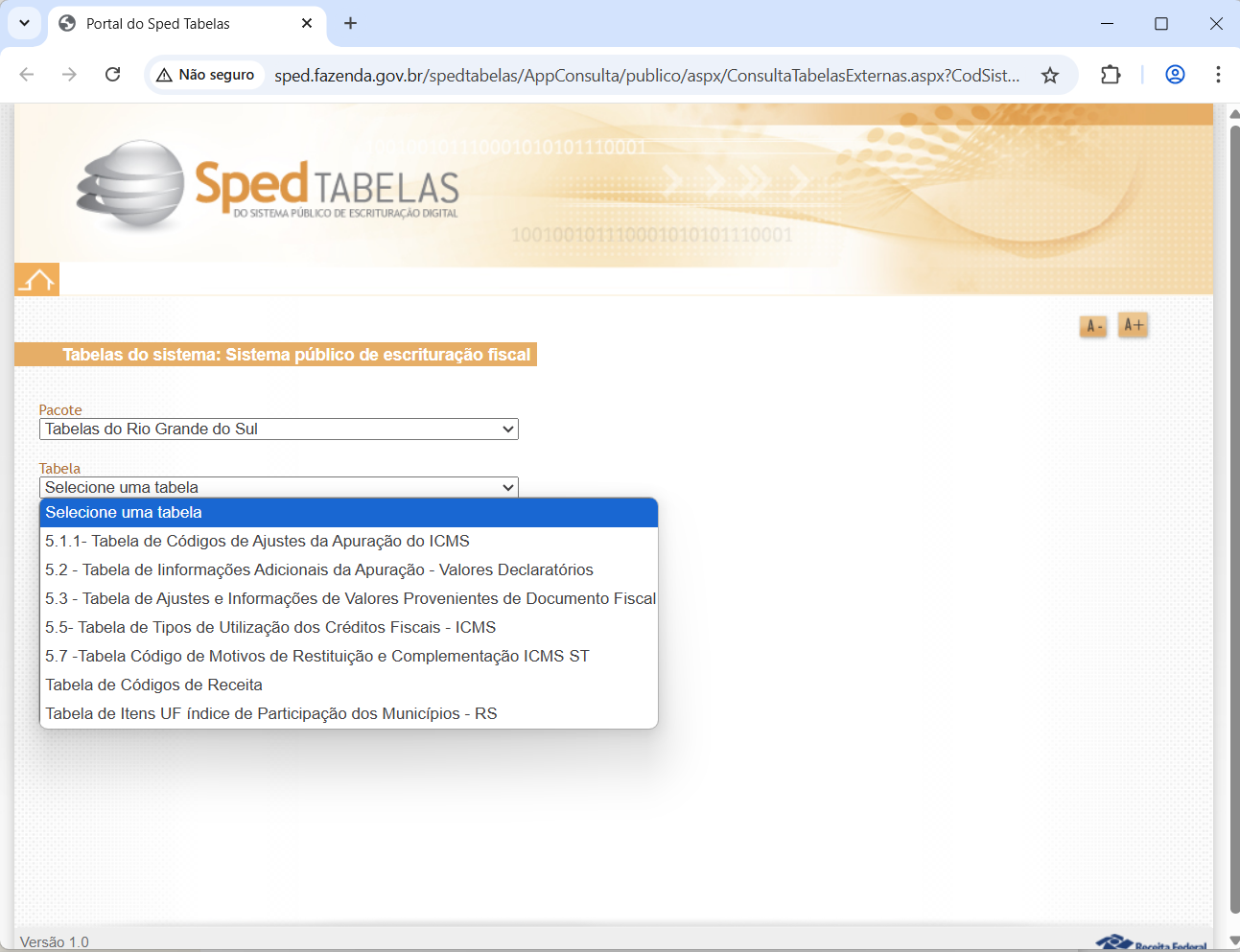Close the Portal do Sped Tabelas tab
Viewport: 1240px width, 952px height.
pos(307,23)
